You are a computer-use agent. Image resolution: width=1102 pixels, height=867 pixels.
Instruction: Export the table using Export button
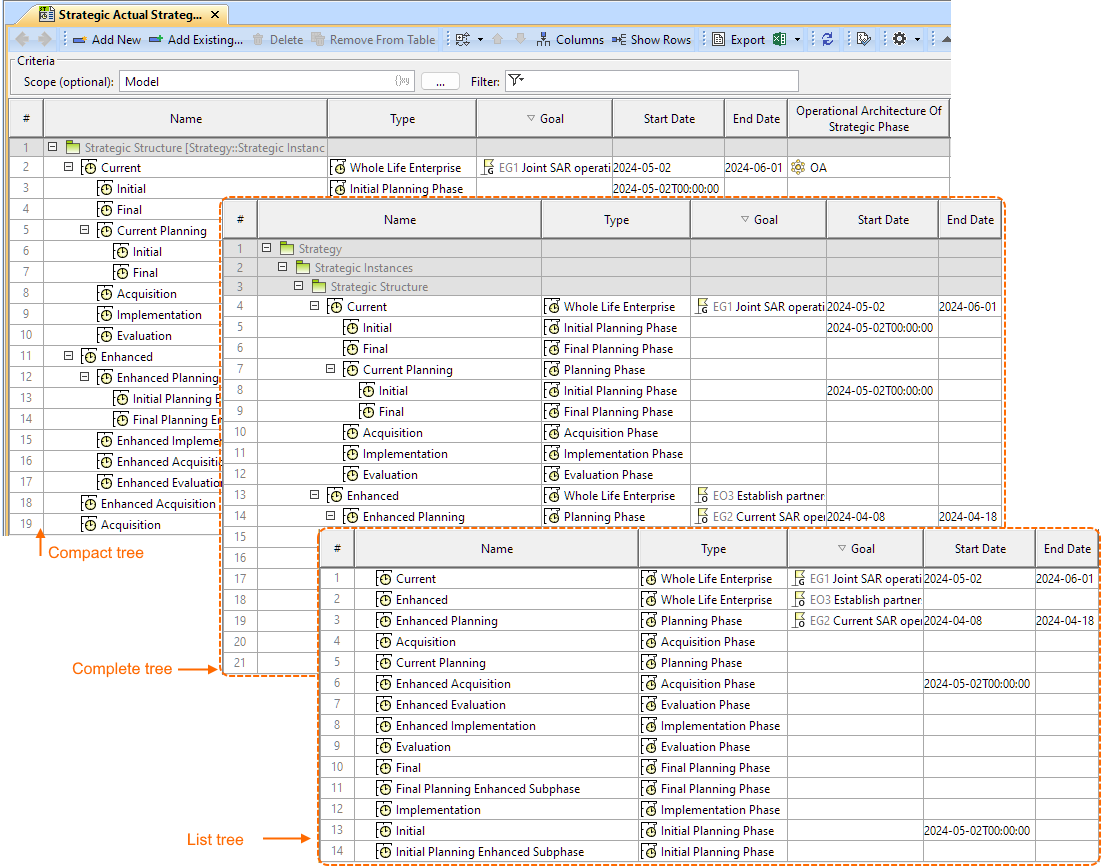pyautogui.click(x=738, y=40)
